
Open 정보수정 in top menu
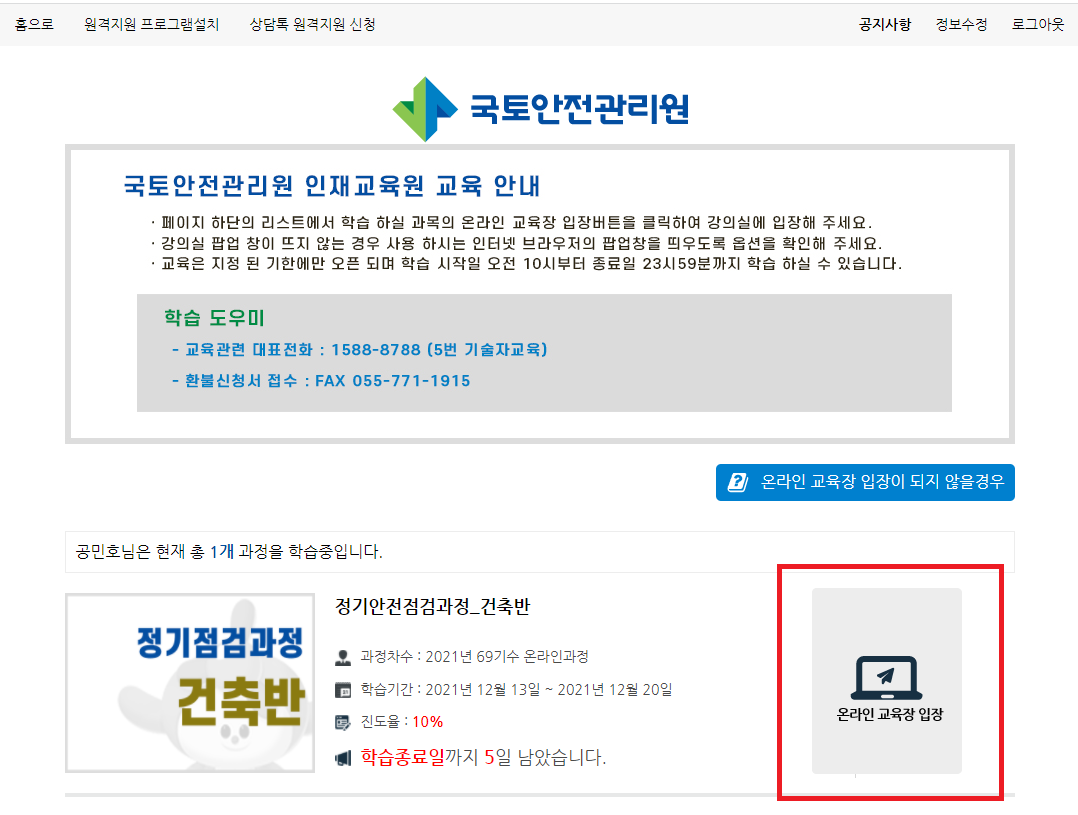pos(961,25)
